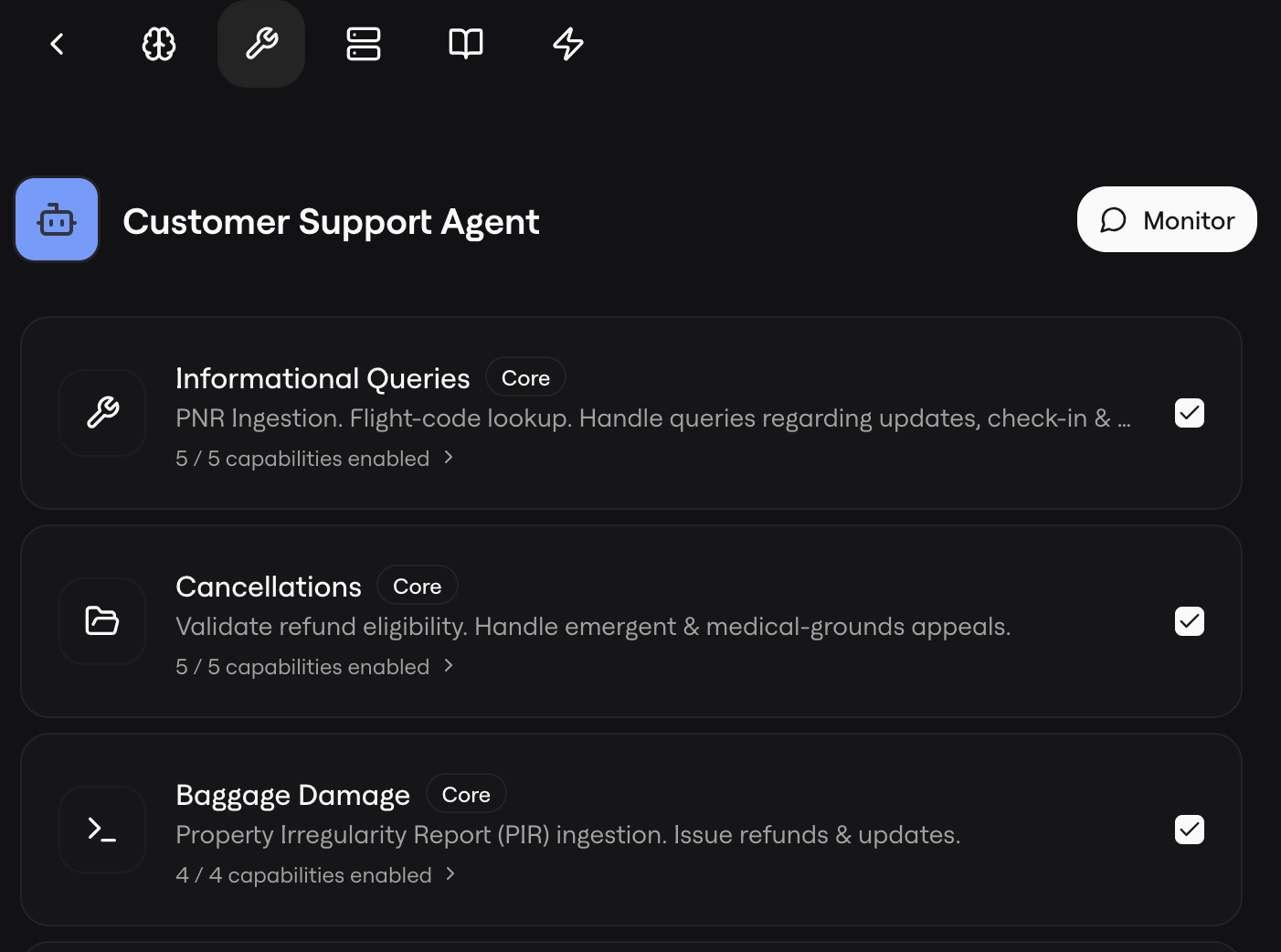
Task: Expand Baggage Damage 4 / 4 capabilities
Action: [315, 875]
